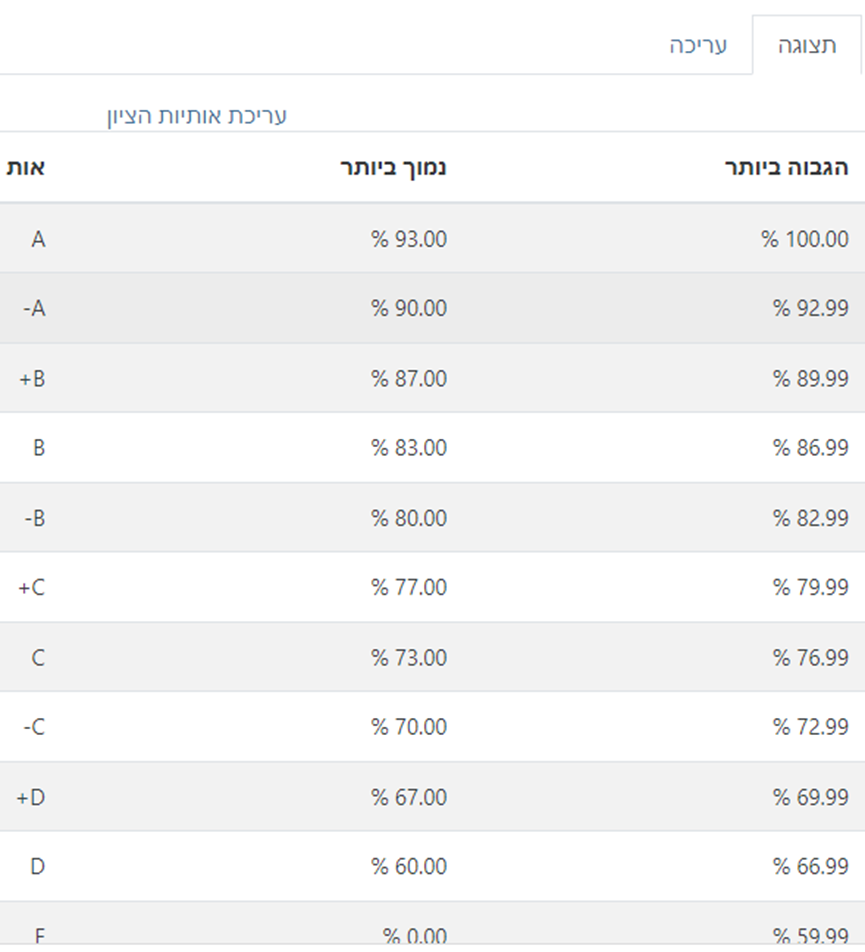The width and height of the screenshot is (865, 952).
Task: Click the letter grade D cell
Action: pyautogui.click(x=37, y=867)
